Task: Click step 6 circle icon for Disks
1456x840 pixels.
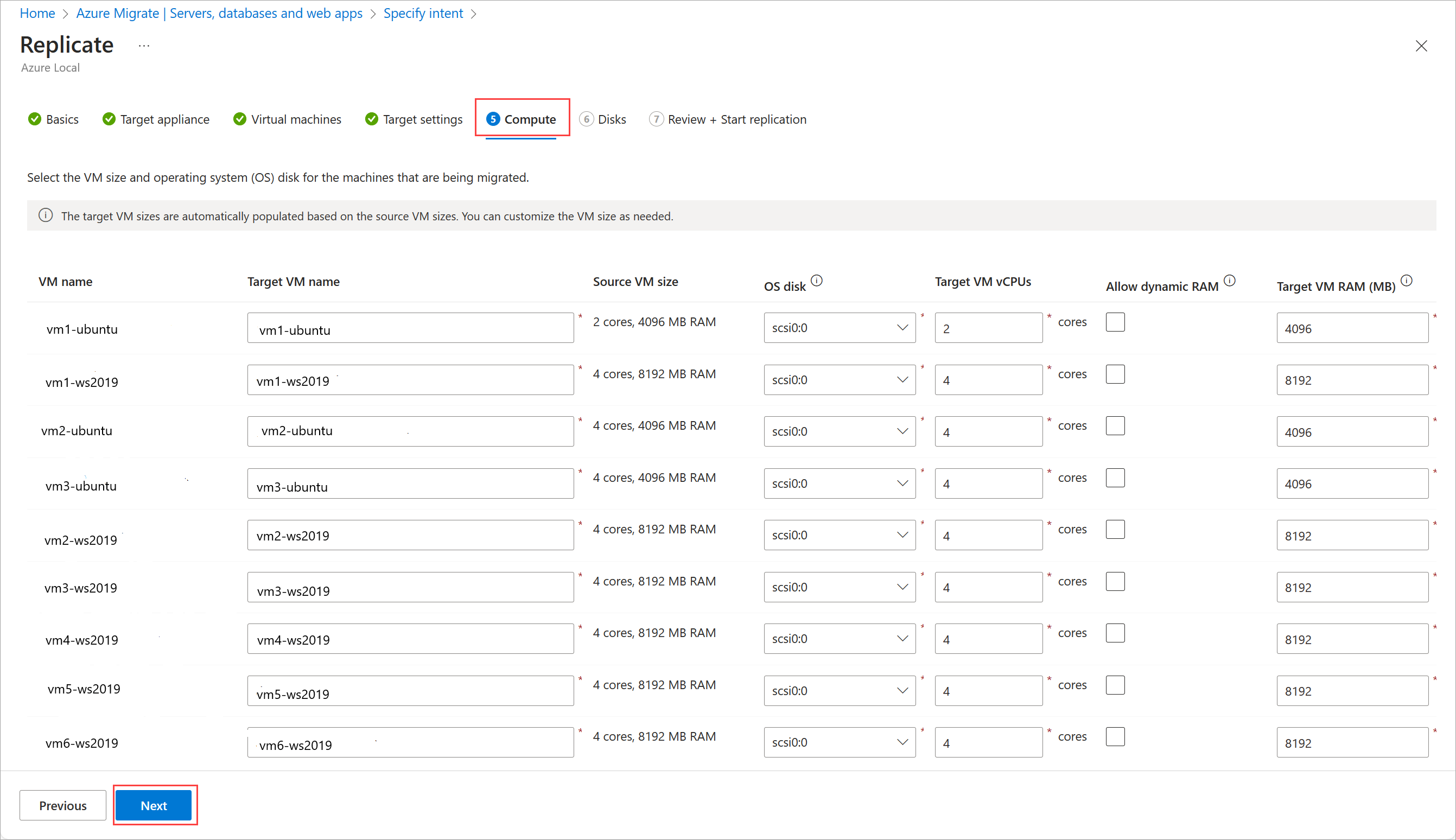Action: click(x=586, y=119)
